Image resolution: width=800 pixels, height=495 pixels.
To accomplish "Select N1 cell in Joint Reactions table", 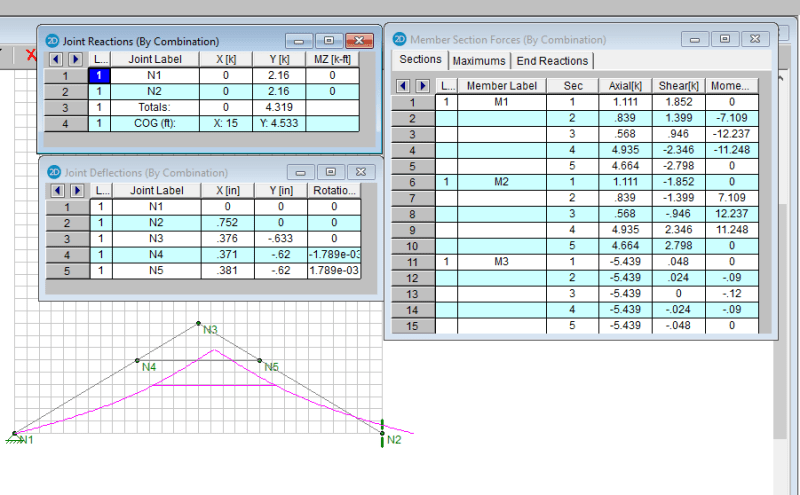I will [155, 76].
